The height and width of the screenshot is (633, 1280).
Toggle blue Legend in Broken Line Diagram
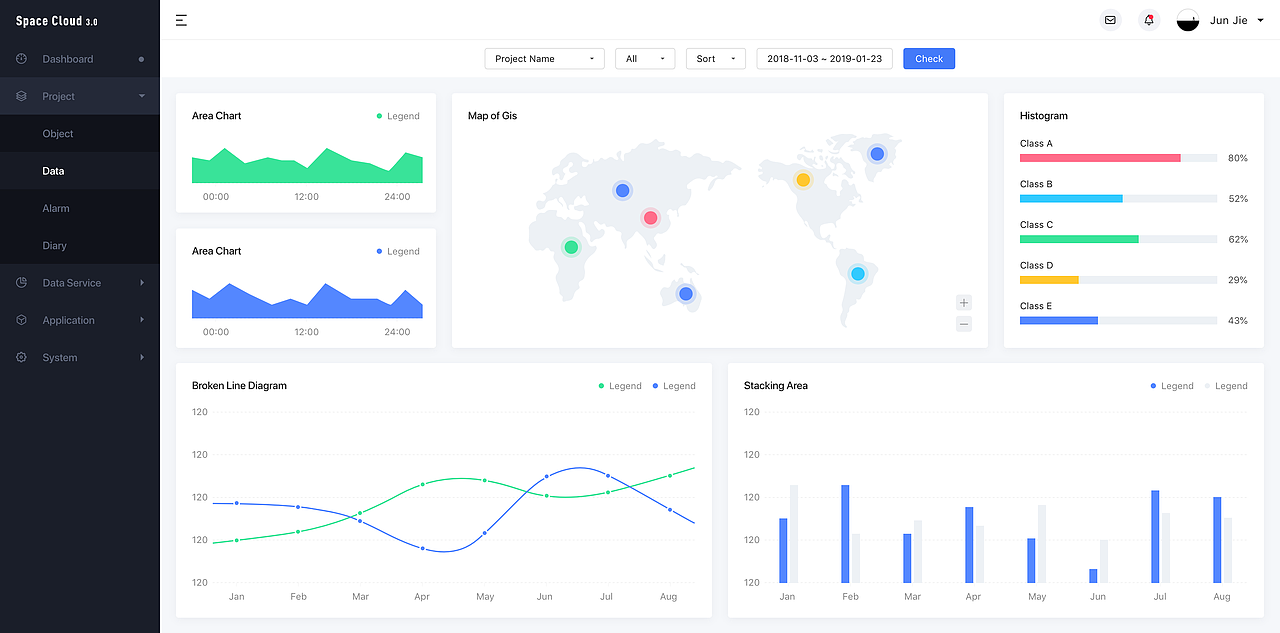click(674, 386)
